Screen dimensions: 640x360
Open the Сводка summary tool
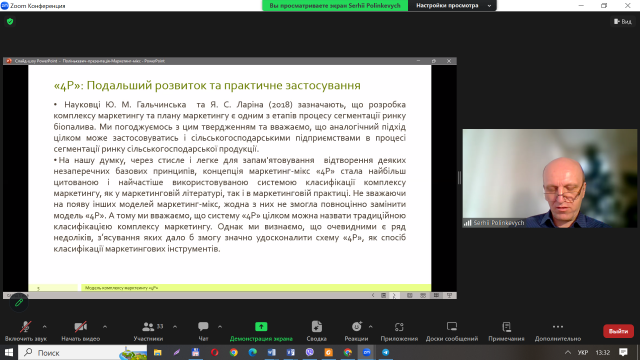coord(317,331)
